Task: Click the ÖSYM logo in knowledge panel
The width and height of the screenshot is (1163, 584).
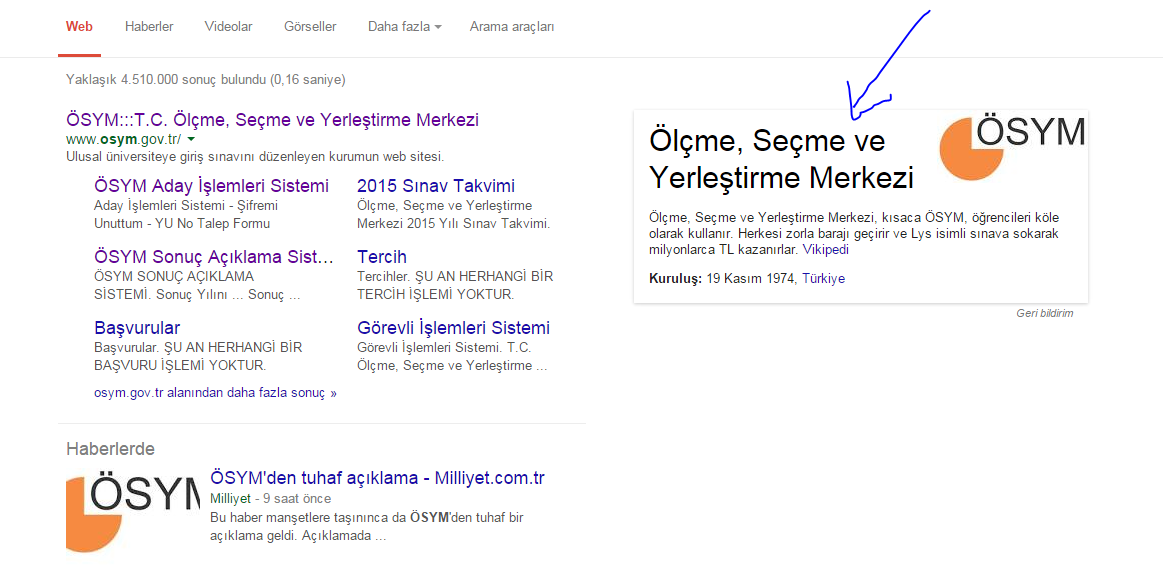Action: coord(1012,147)
